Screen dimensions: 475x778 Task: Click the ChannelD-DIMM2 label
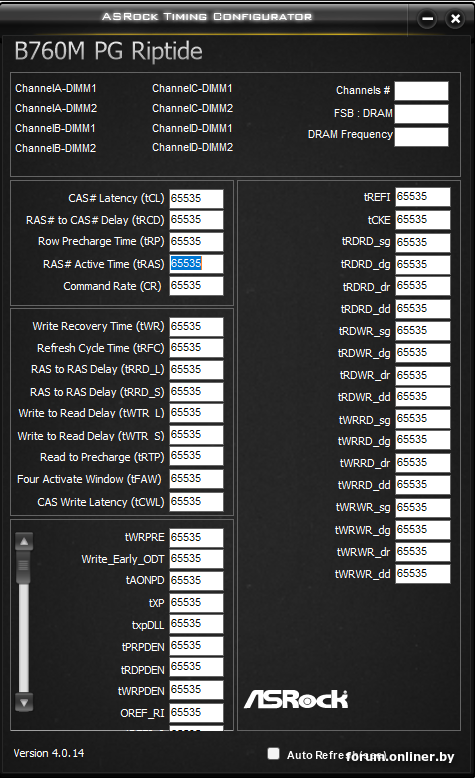tap(193, 147)
